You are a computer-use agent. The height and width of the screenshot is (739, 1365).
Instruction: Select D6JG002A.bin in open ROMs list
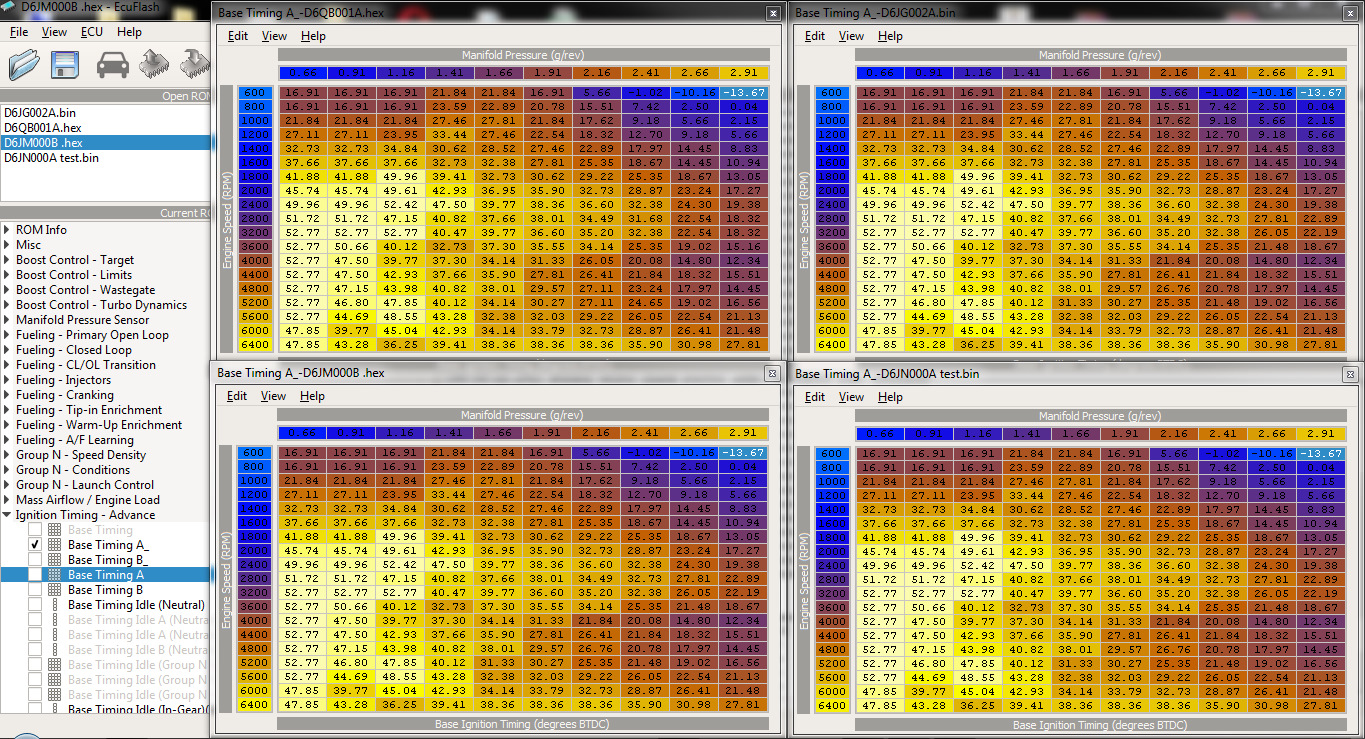pos(105,113)
